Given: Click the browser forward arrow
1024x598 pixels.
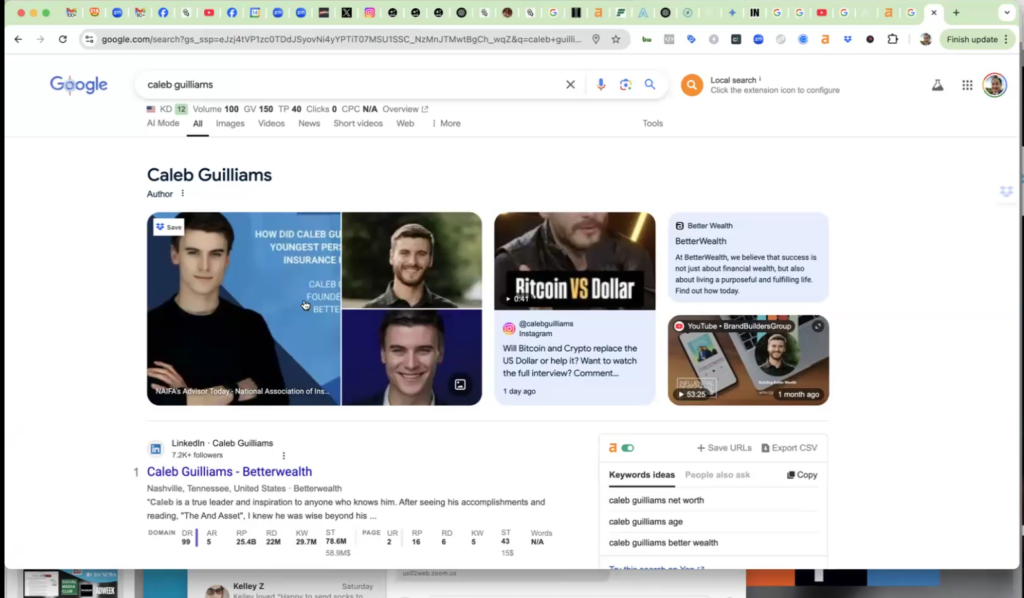Looking at the screenshot, I should click(x=40, y=39).
